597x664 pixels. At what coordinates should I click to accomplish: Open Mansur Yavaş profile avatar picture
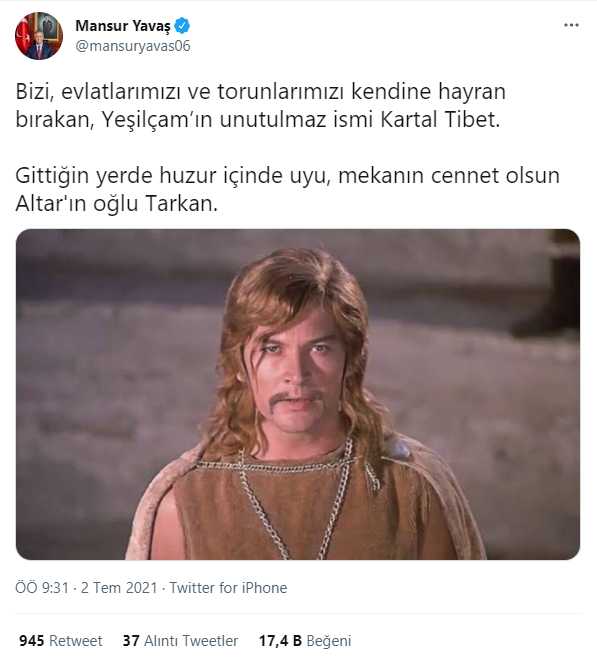click(x=39, y=36)
